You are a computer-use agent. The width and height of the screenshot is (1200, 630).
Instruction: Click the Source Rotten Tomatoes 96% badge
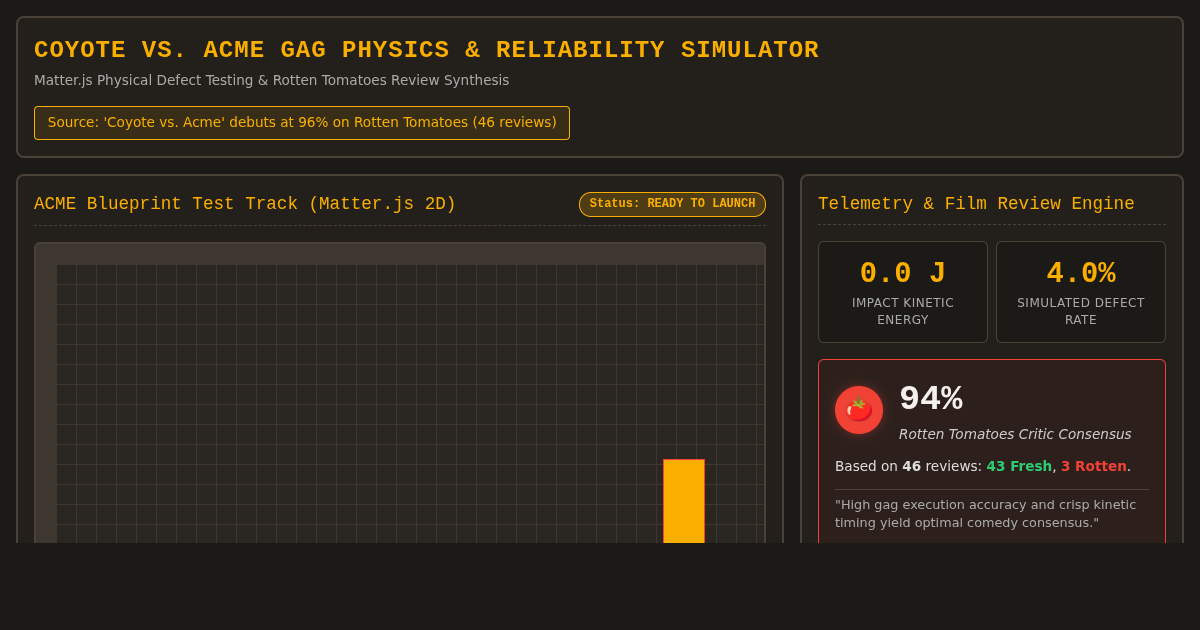click(302, 123)
